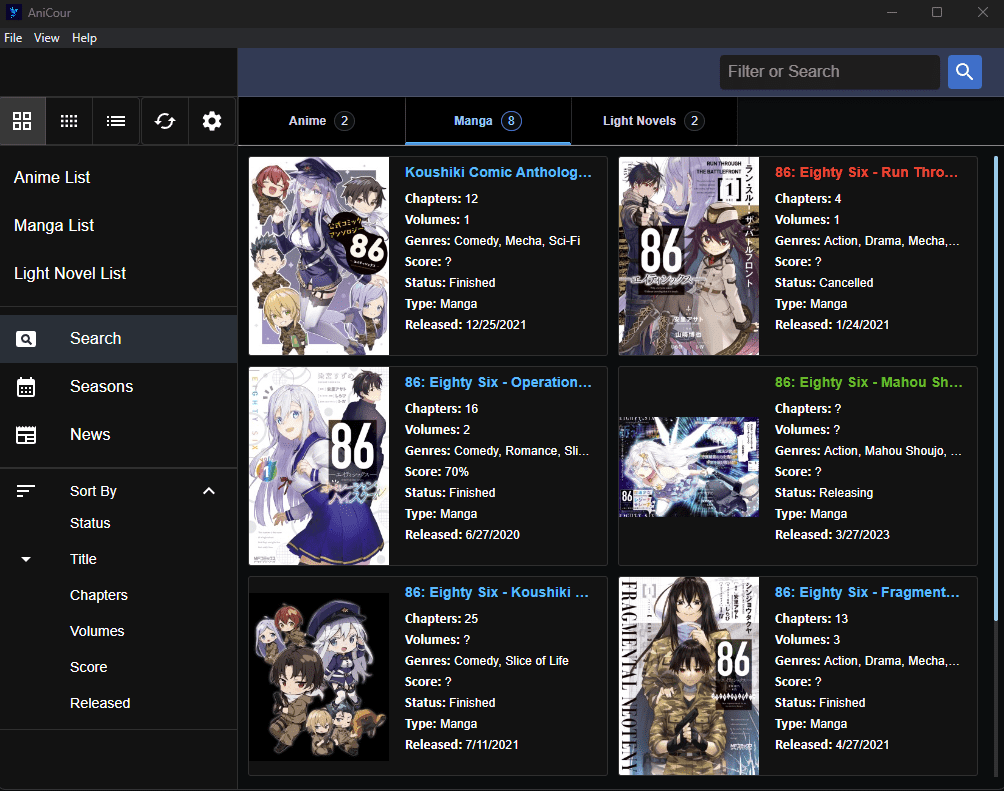Click 'Score: 70%' on Operation card
The image size is (1004, 791).
437,472
